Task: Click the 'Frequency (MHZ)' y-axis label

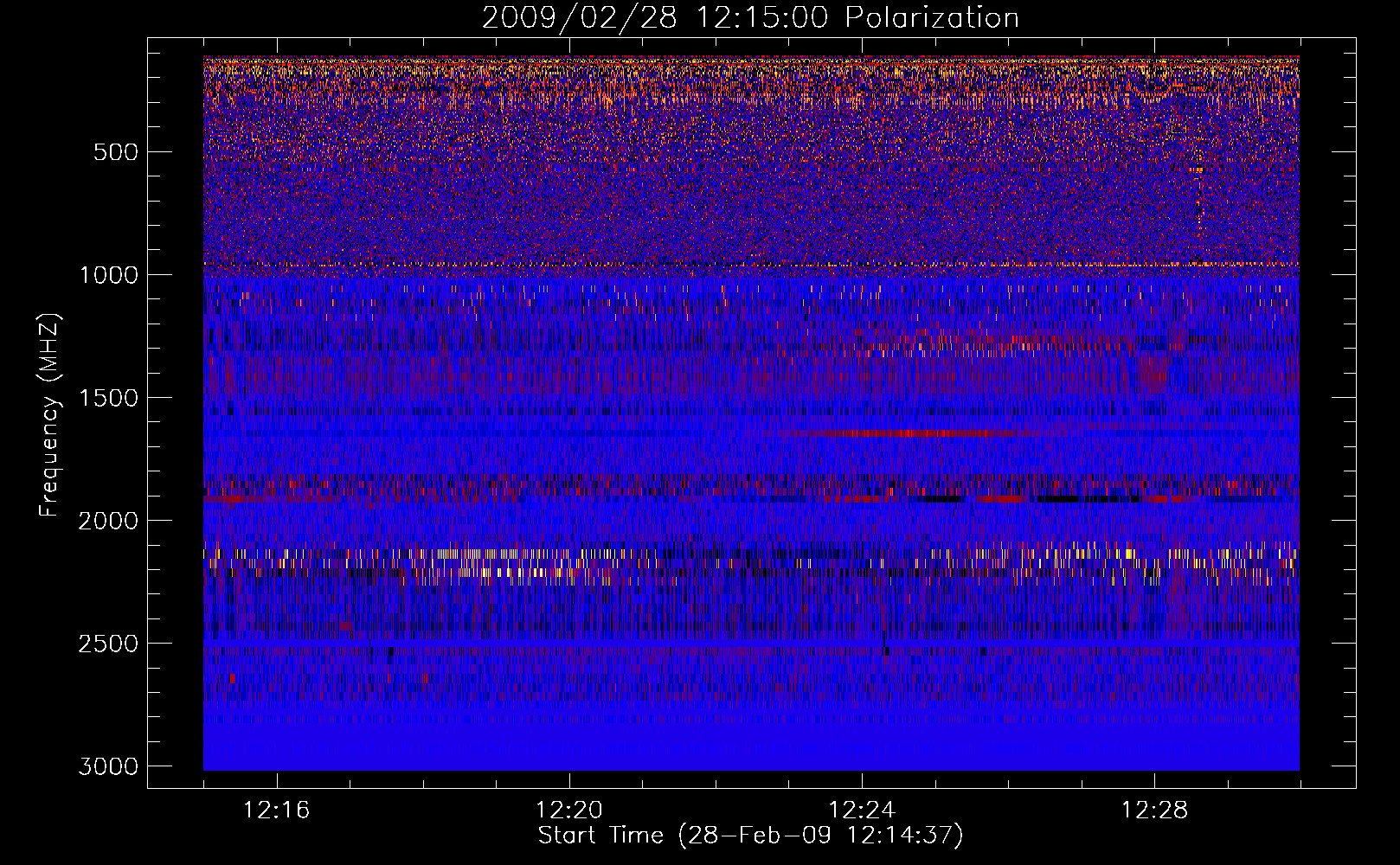Action: pos(49,415)
